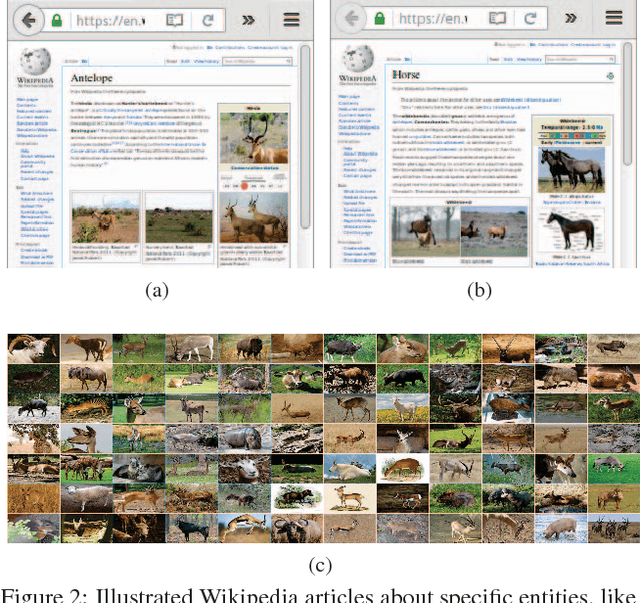Image resolution: width=640 pixels, height=603 pixels.
Task: Click Main page sidebar link on Horse page
Action: [x=349, y=97]
